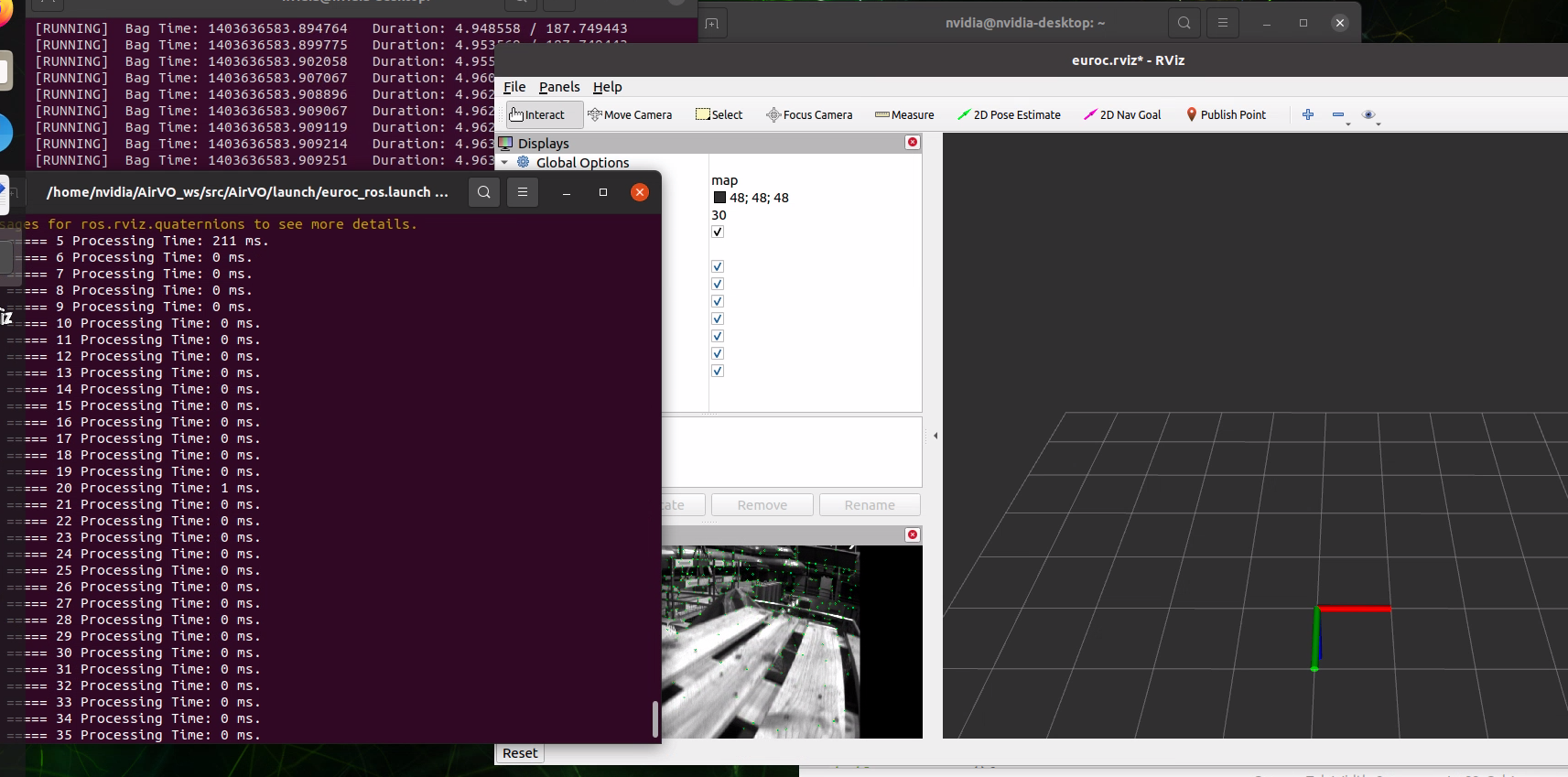
Task: Collapse side panel via arrow handle left of 3D view
Action: point(935,436)
